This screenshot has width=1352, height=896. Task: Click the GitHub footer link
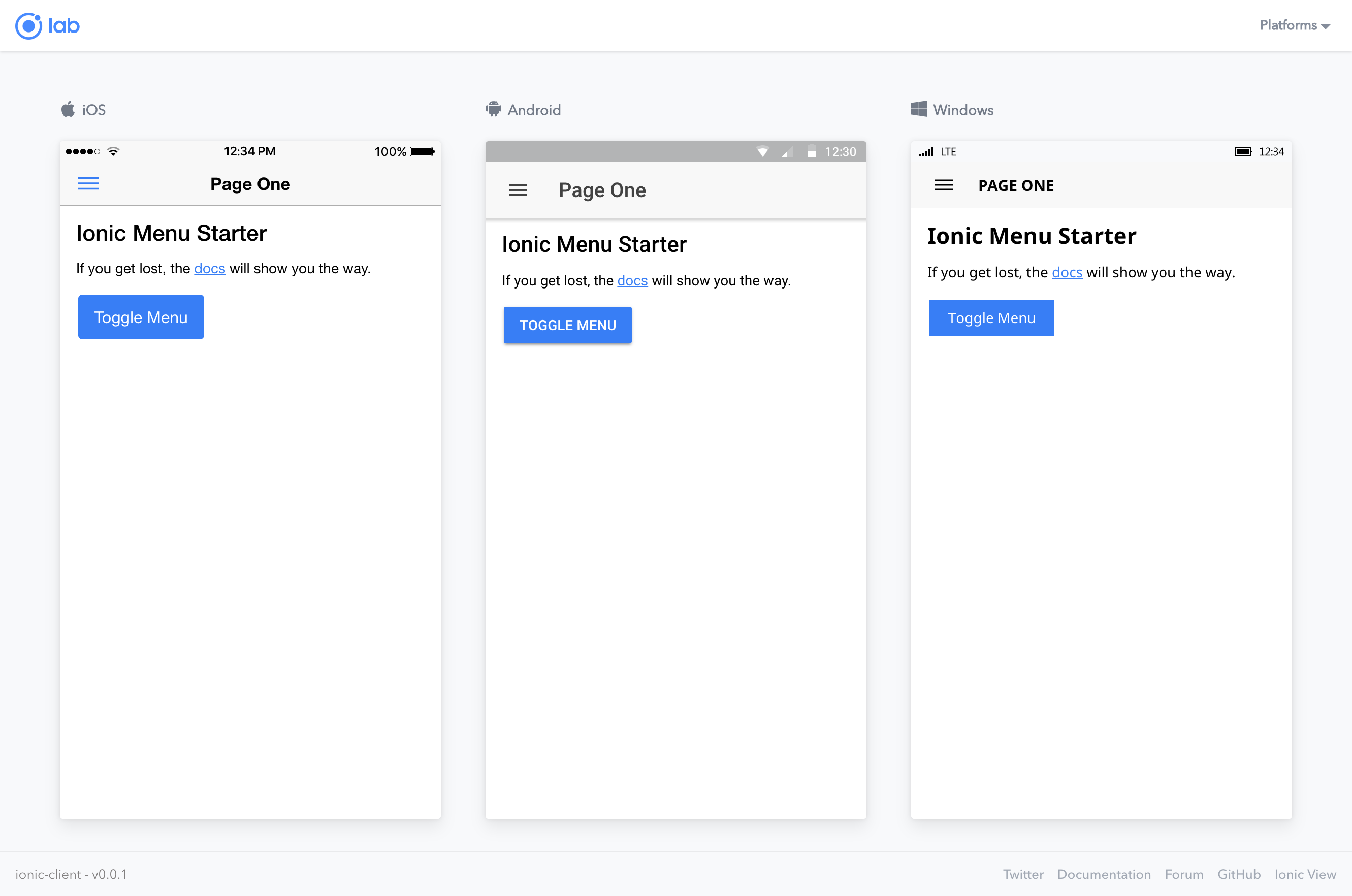click(x=1238, y=874)
